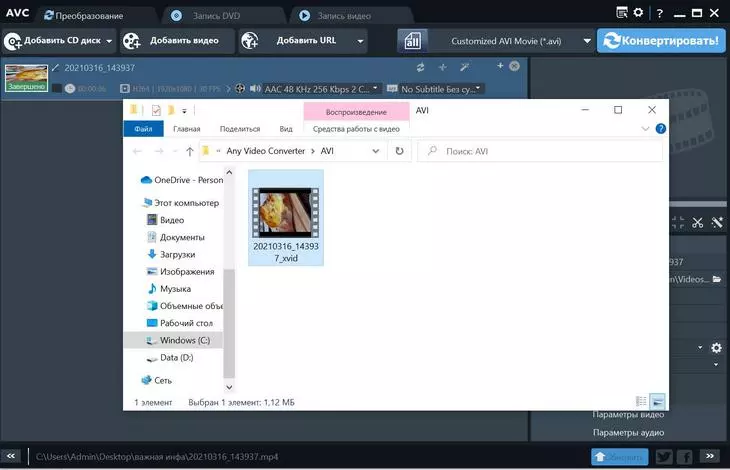The width and height of the screenshot is (730, 470).
Task: Open the Загрузки folder in sidebar
Action: (x=171, y=255)
